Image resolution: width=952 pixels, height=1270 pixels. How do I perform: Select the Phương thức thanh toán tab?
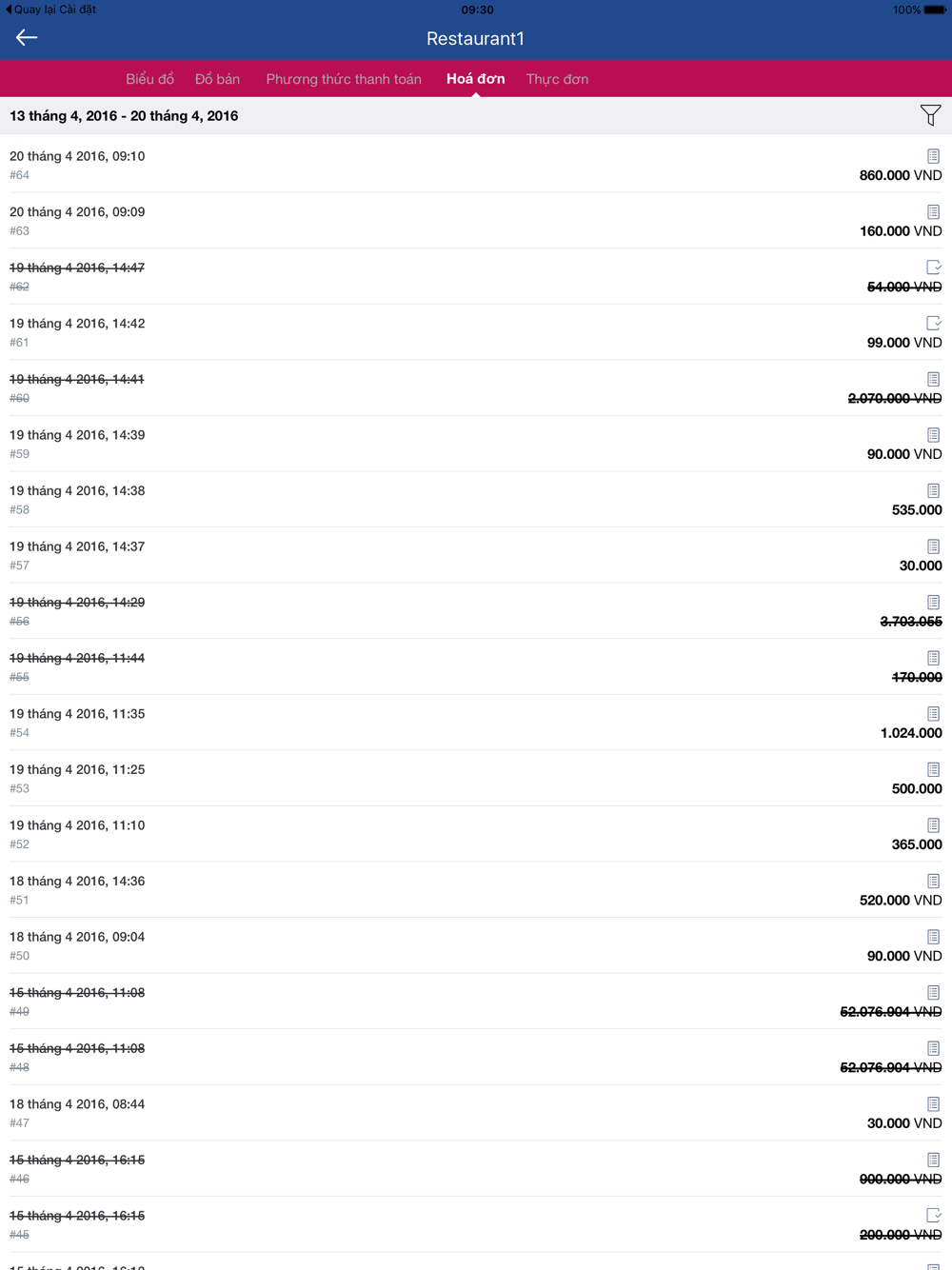[344, 79]
